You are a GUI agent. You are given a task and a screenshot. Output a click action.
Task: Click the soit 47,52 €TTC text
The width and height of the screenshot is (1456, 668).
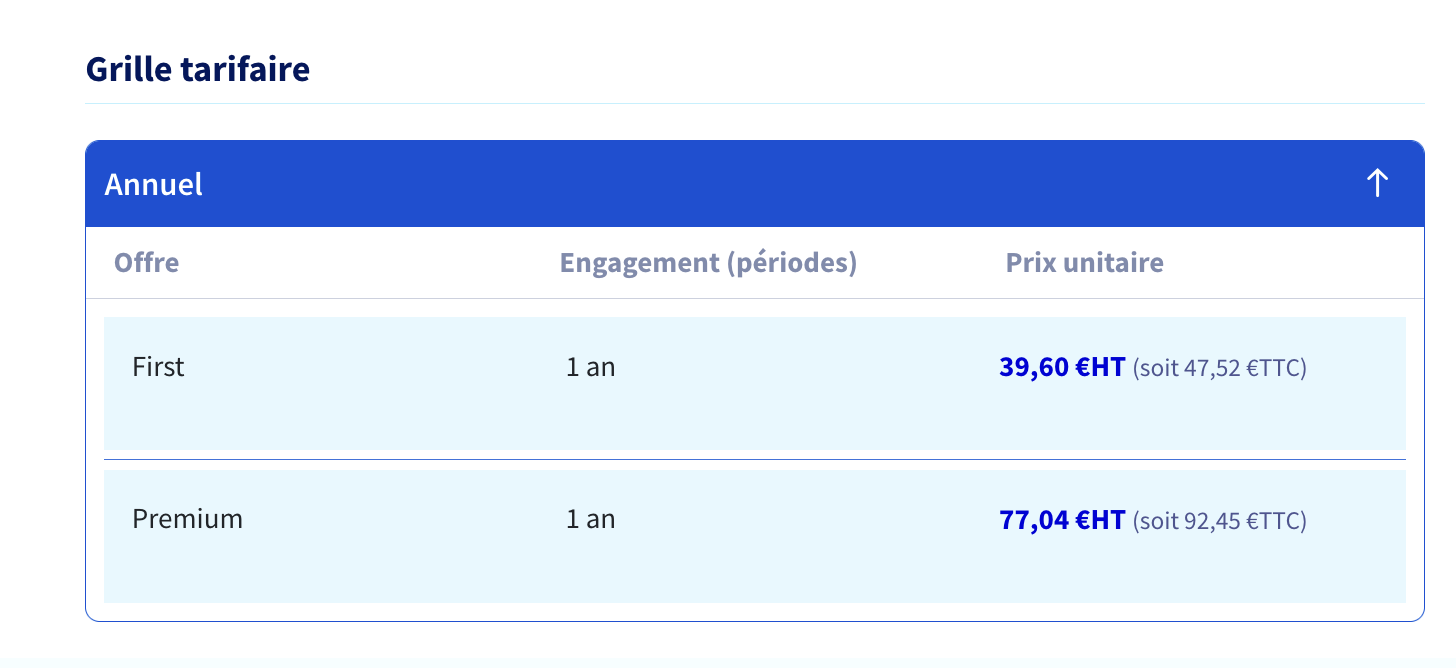tap(1220, 368)
